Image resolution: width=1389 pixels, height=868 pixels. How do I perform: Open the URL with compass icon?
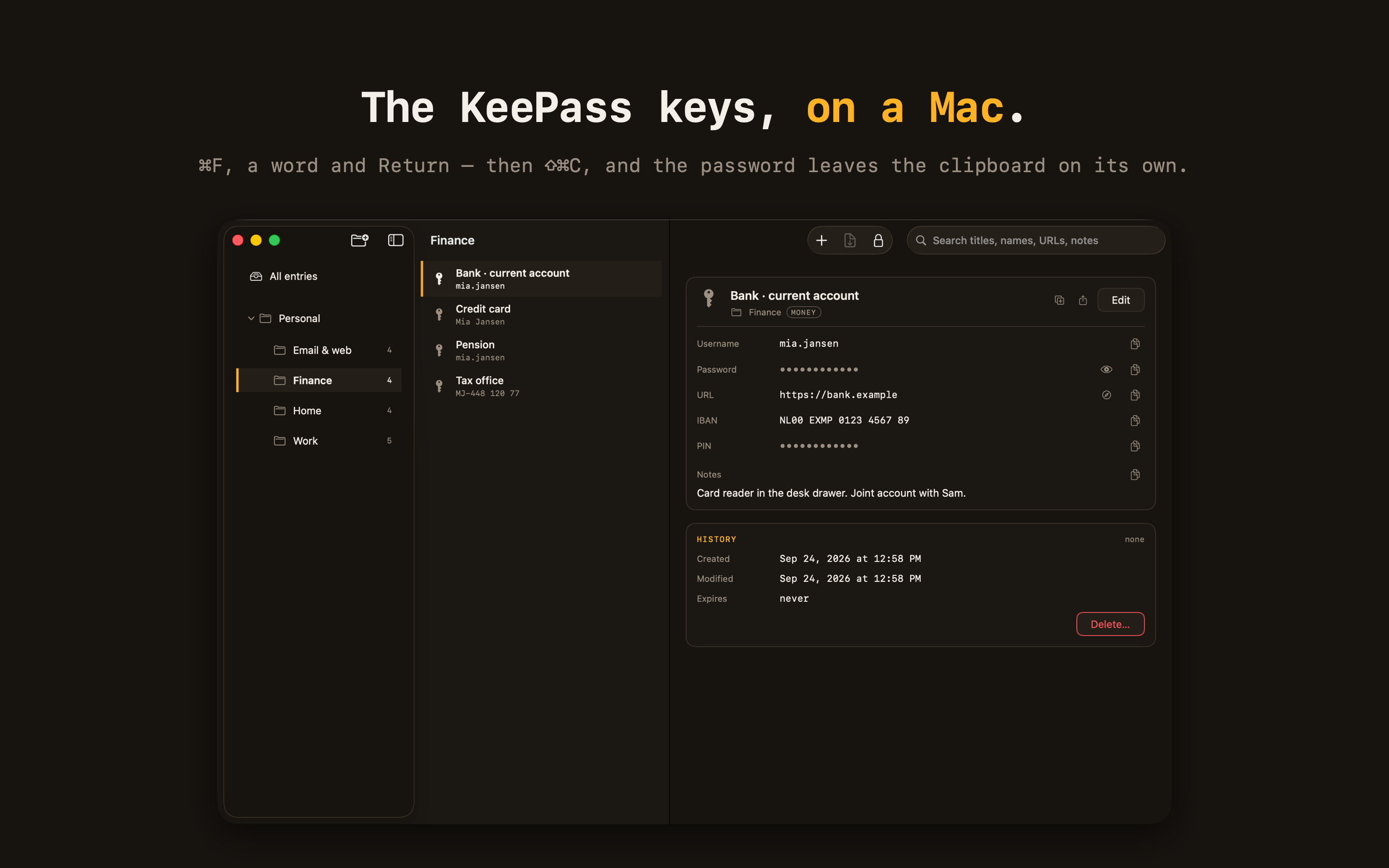point(1106,395)
